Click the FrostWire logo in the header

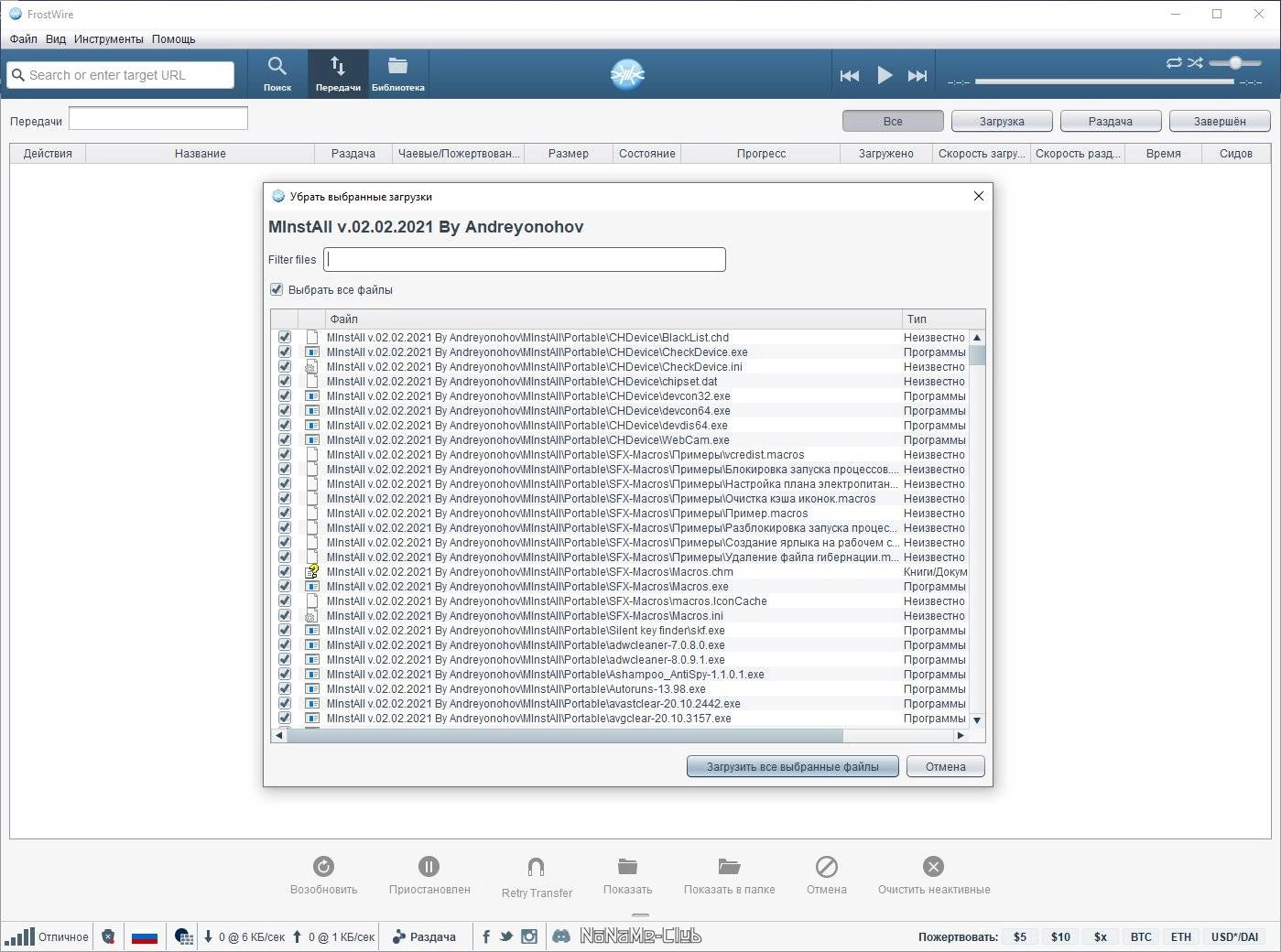[627, 74]
